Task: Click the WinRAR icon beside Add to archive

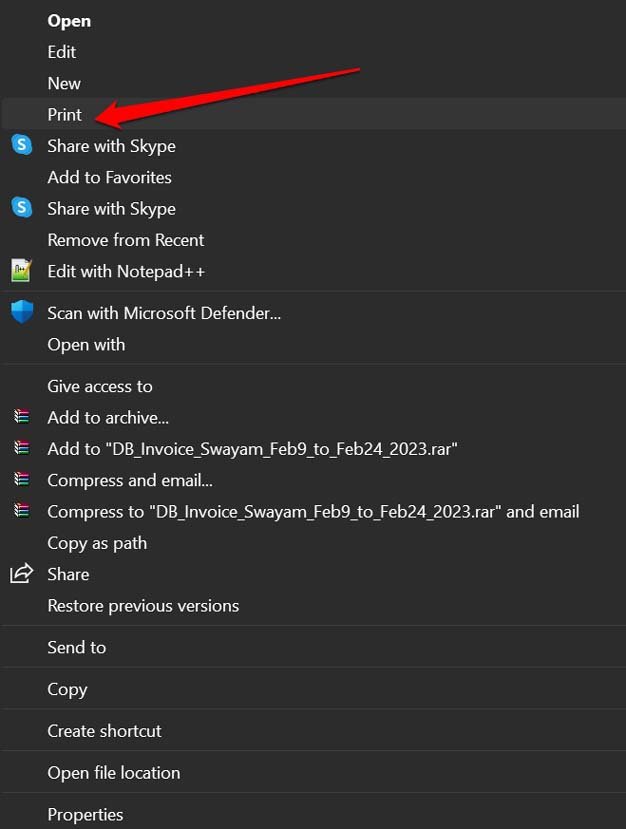Action: click(21, 417)
